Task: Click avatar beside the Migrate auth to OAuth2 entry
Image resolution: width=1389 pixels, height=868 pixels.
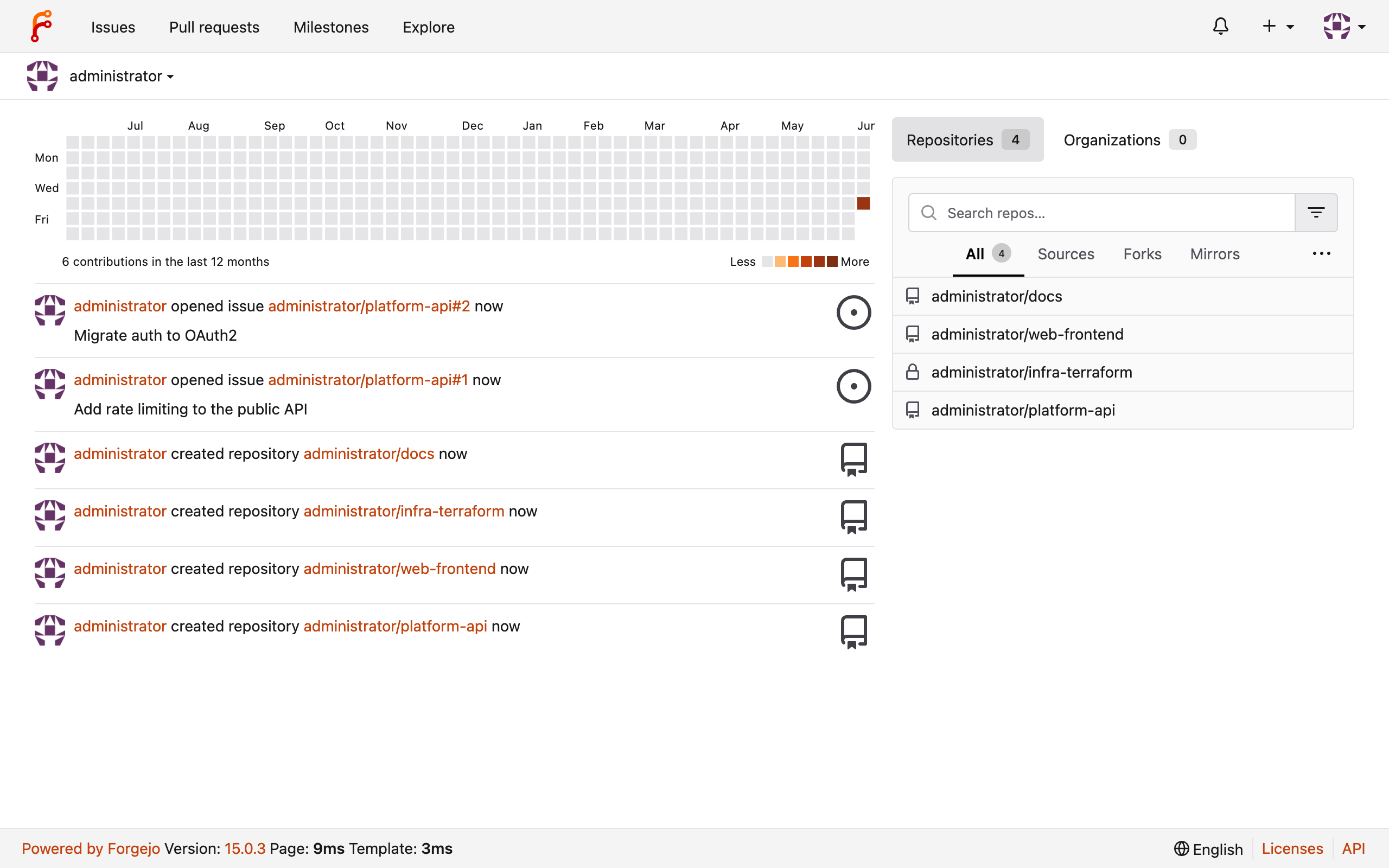Action: [50, 310]
